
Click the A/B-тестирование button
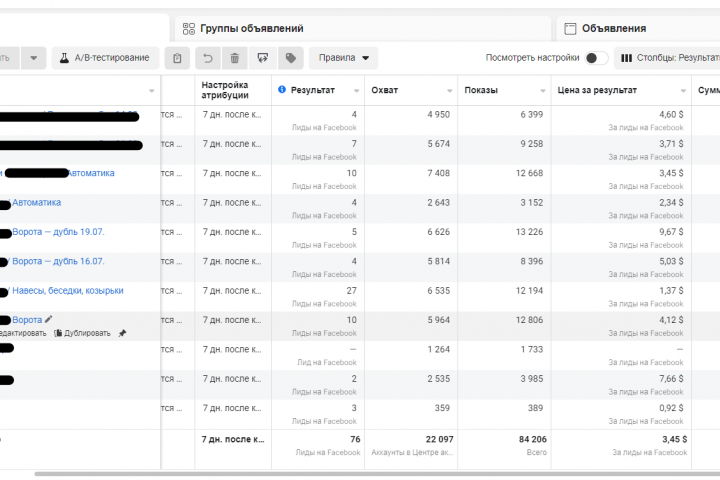[x=106, y=58]
